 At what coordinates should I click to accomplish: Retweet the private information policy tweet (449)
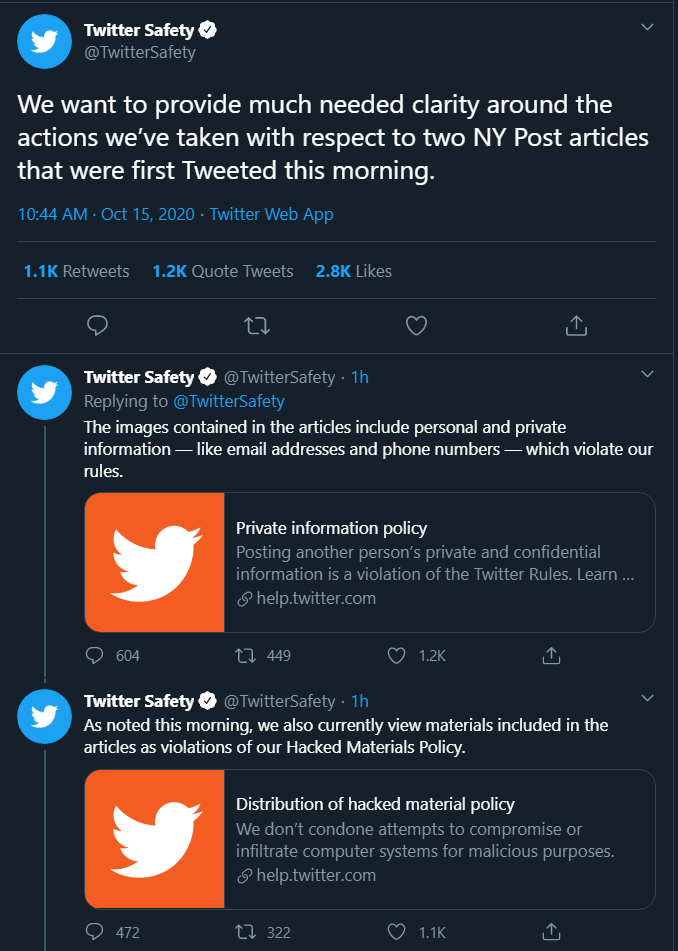246,656
